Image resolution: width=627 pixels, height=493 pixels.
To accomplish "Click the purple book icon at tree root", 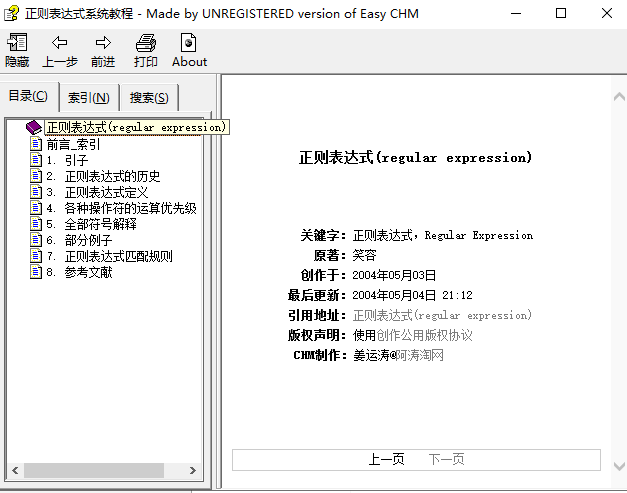I will 34,128.
